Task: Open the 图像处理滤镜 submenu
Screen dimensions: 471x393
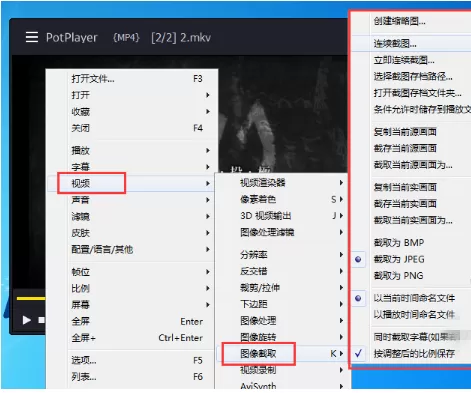Action: [282, 232]
